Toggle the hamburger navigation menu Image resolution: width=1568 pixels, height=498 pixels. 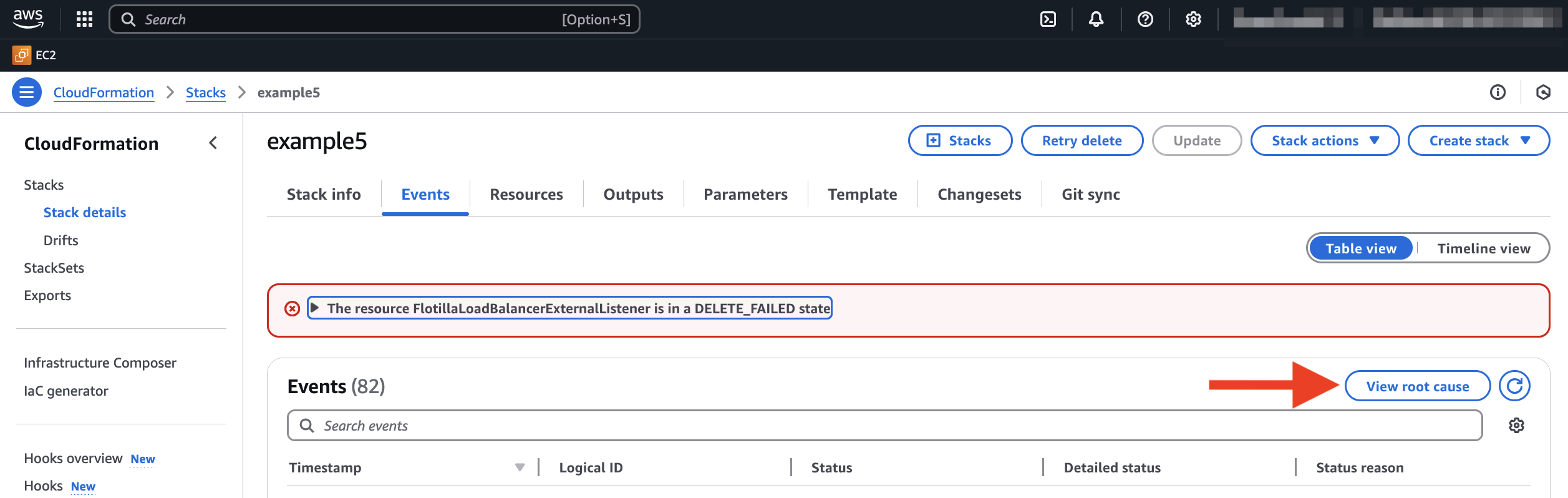27,92
